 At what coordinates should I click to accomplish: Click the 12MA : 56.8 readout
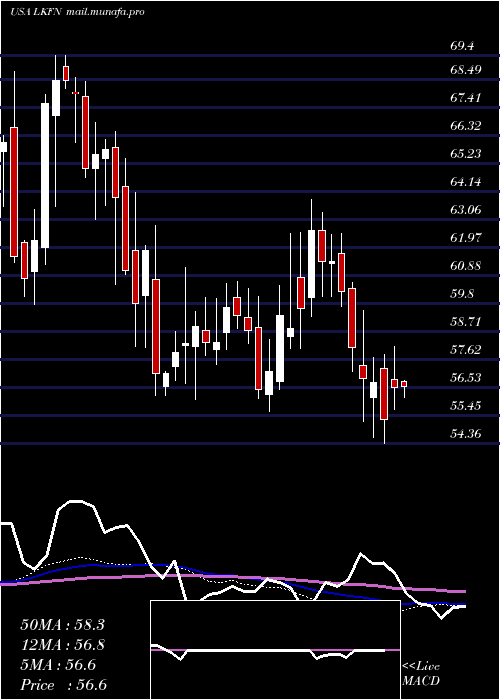coord(62,645)
